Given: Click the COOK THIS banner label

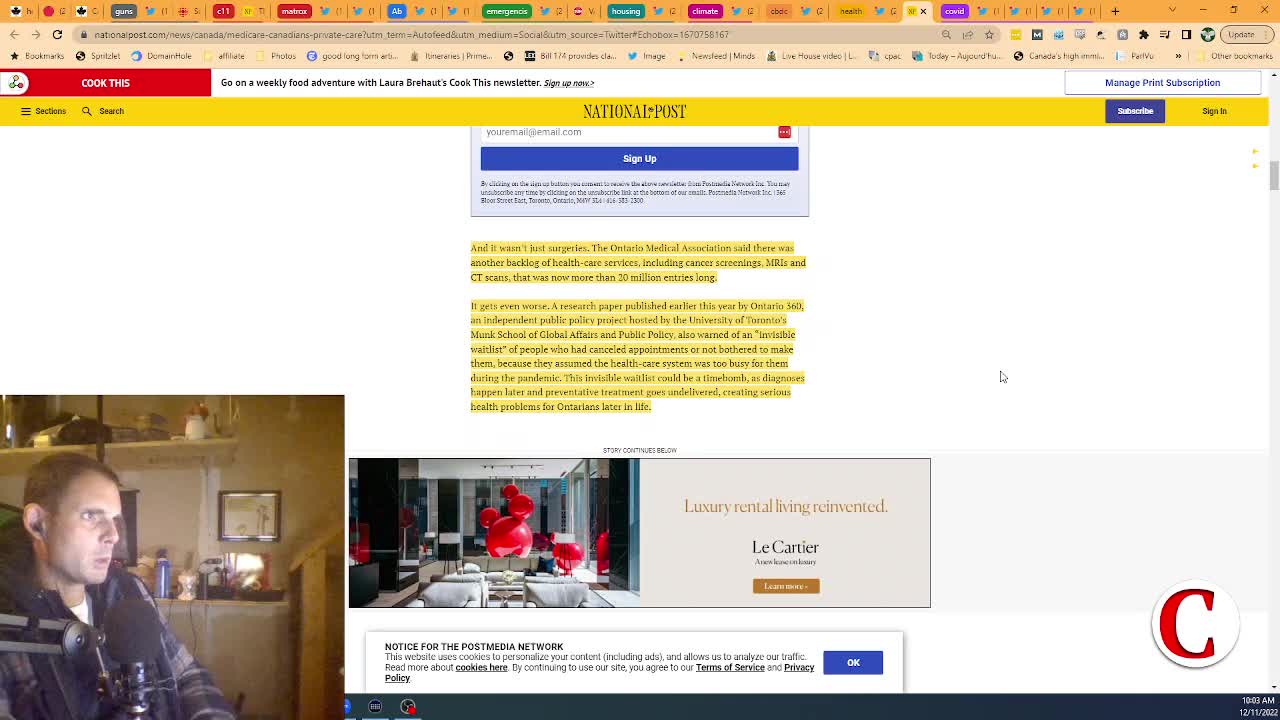Looking at the screenshot, I should pos(105,83).
